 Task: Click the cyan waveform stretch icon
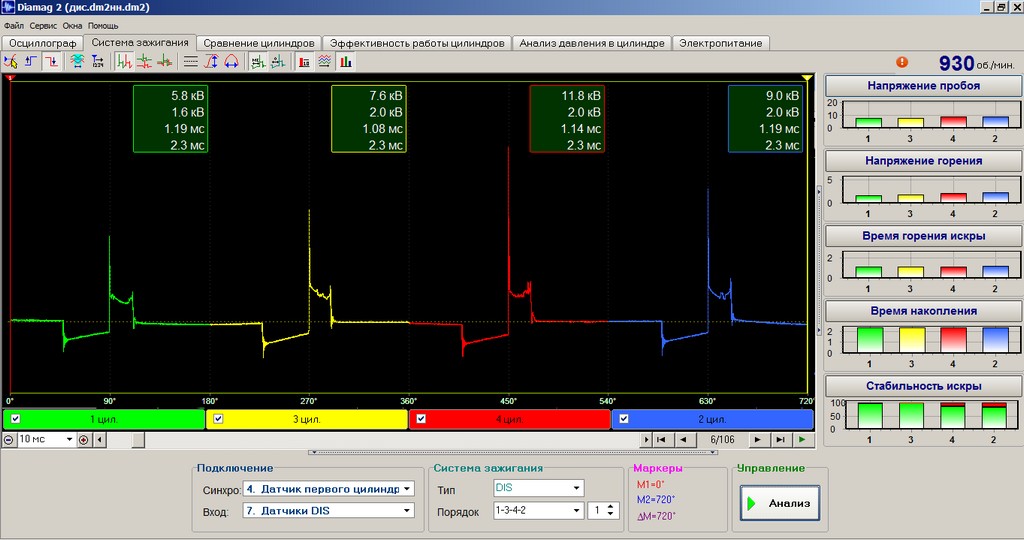coord(77,62)
